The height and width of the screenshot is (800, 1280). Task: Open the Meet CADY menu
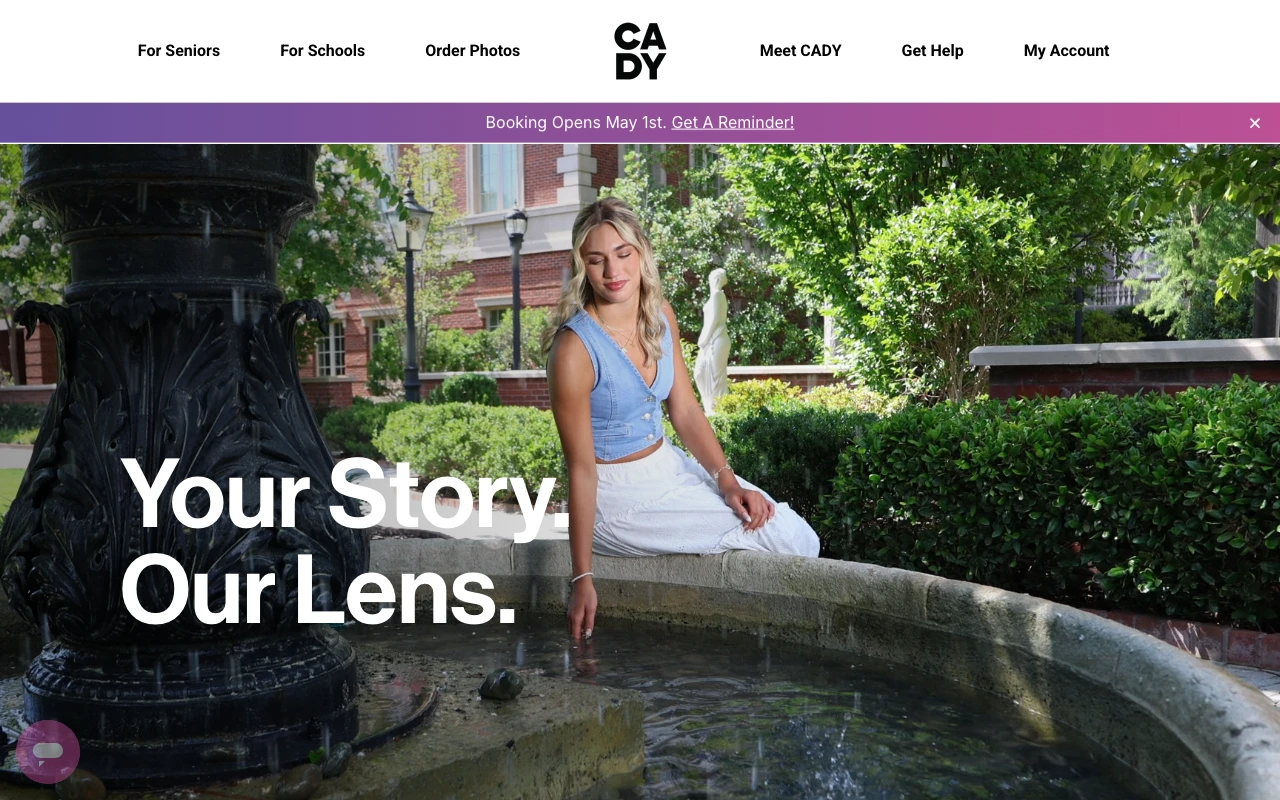[800, 51]
